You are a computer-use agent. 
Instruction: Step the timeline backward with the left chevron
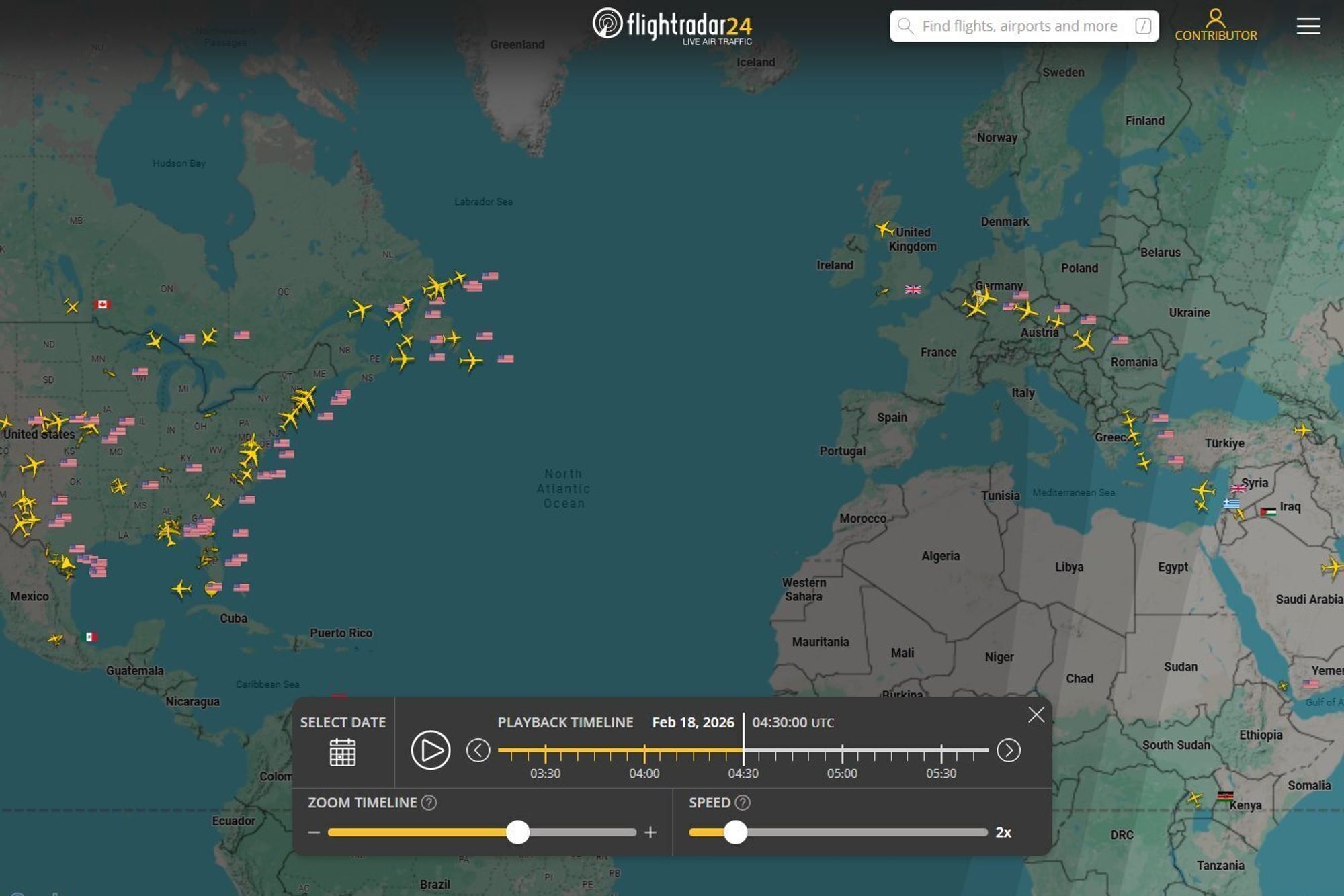[478, 750]
